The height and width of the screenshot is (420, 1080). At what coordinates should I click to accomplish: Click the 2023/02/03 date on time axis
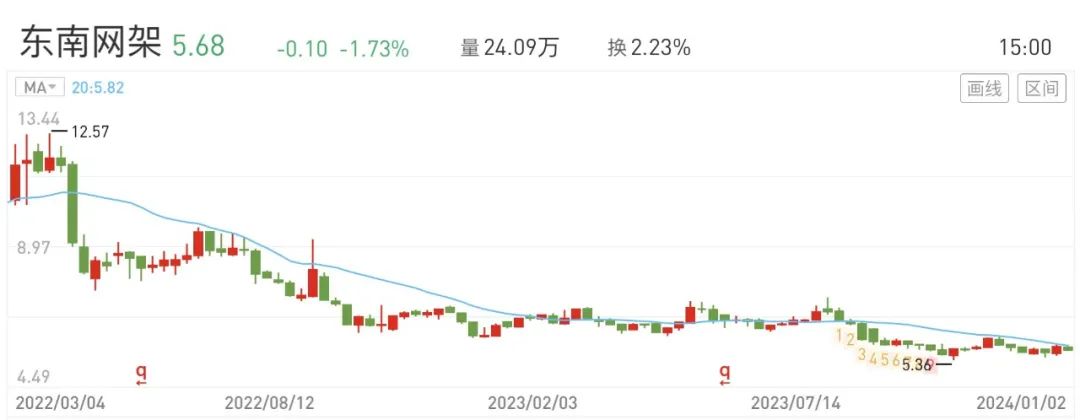(x=532, y=403)
